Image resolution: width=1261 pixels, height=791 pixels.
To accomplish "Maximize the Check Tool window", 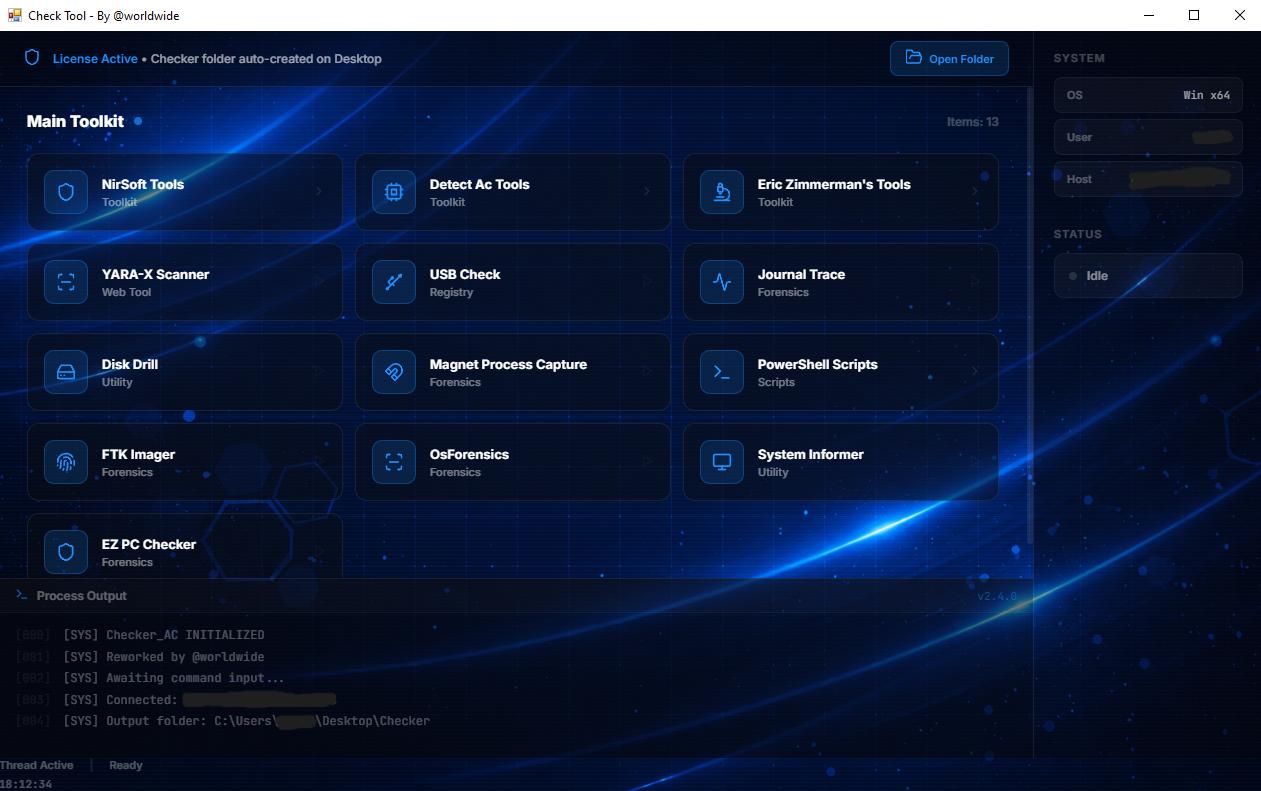I will (1194, 15).
